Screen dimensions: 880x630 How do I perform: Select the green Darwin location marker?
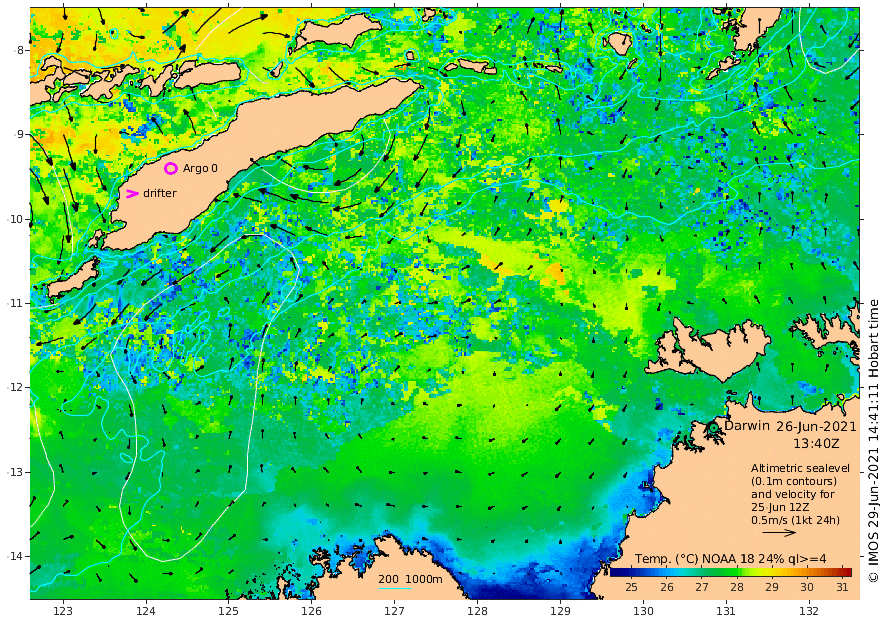[x=713, y=427]
